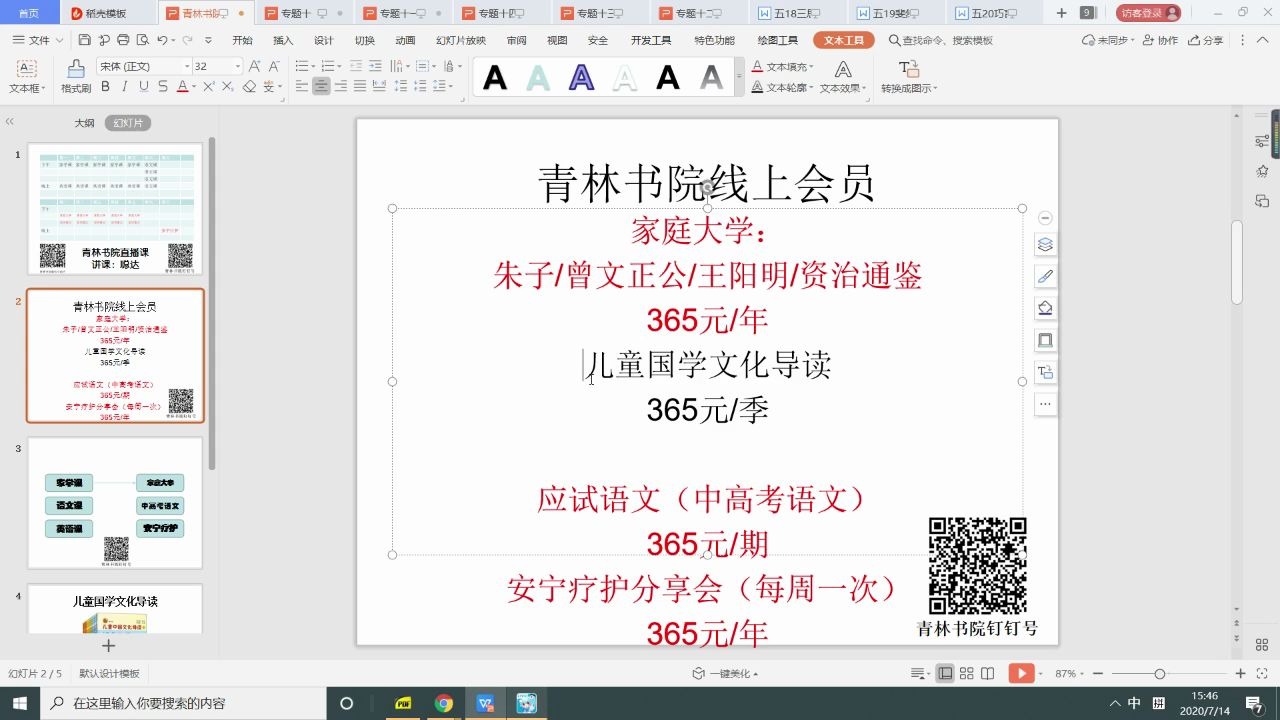Click the layers icon beside the slide
This screenshot has width=1280, height=720.
tap(1045, 244)
